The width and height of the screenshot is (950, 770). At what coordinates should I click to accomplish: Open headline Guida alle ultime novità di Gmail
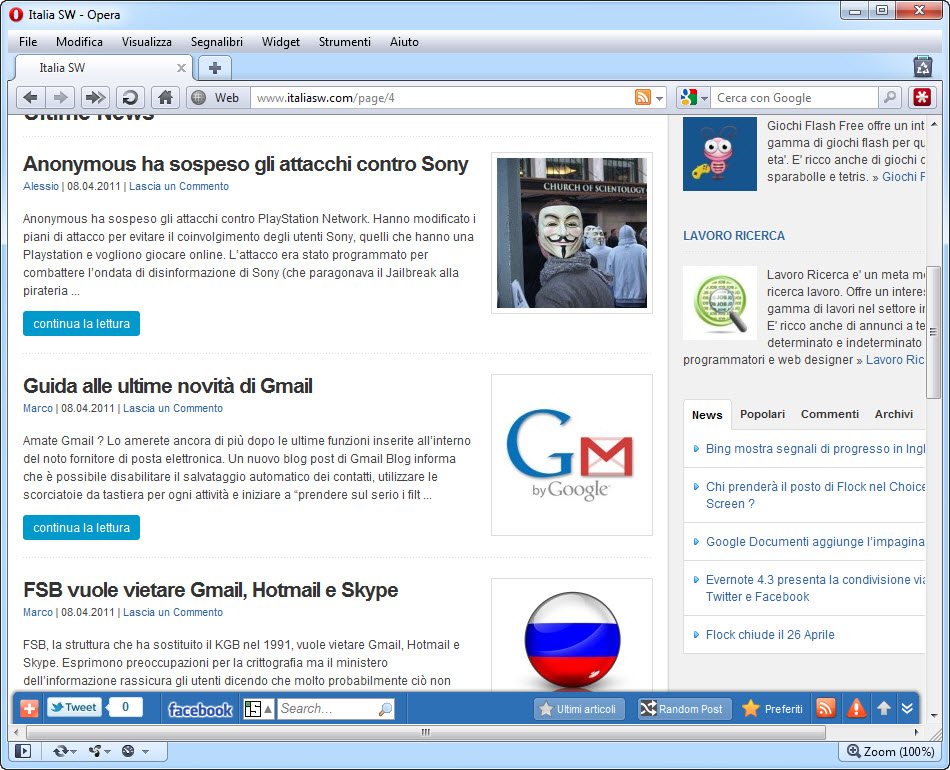[168, 386]
